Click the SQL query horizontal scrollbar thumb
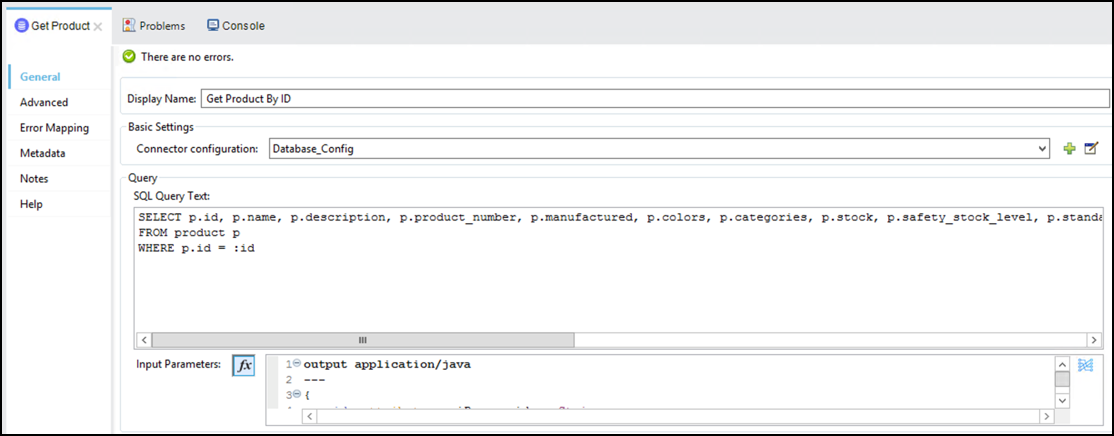This screenshot has width=1114, height=436. point(362,339)
